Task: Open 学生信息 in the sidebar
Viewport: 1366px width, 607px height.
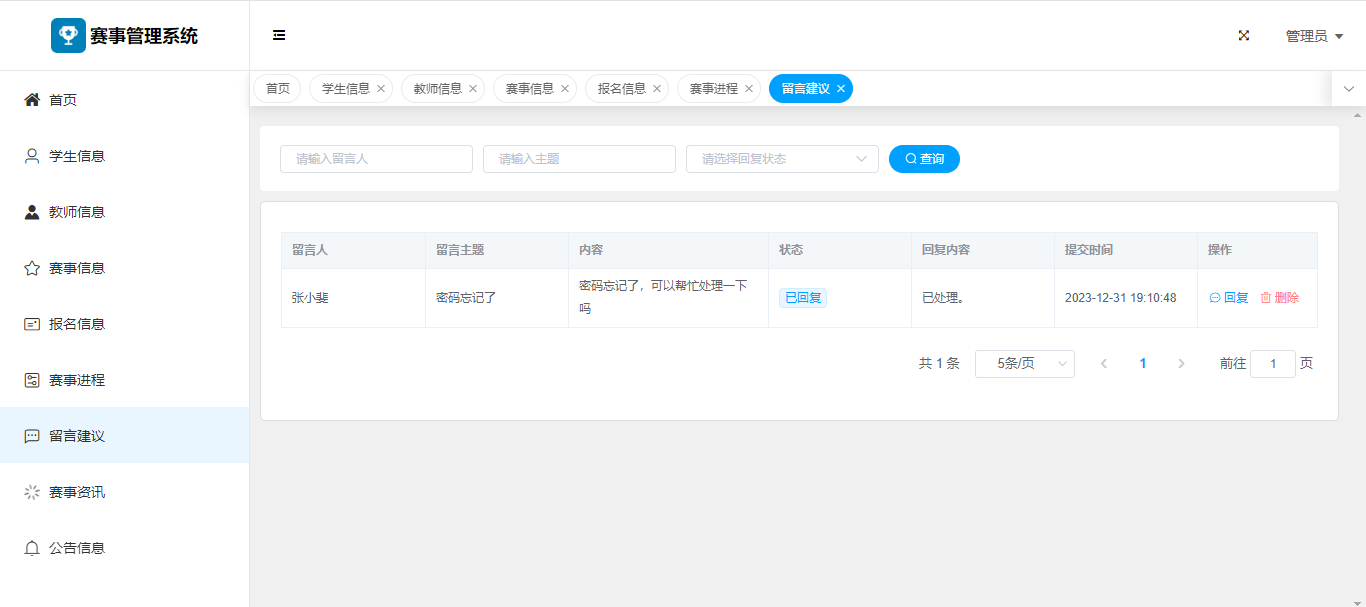Action: tap(76, 156)
